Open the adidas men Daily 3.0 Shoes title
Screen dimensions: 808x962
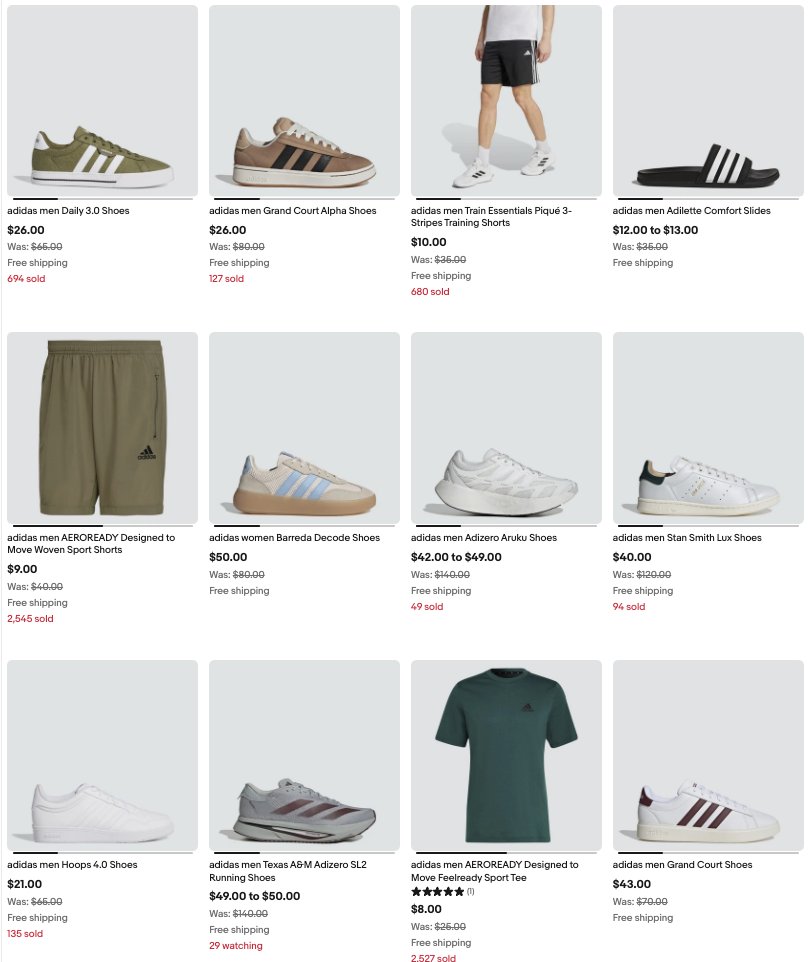(x=68, y=210)
